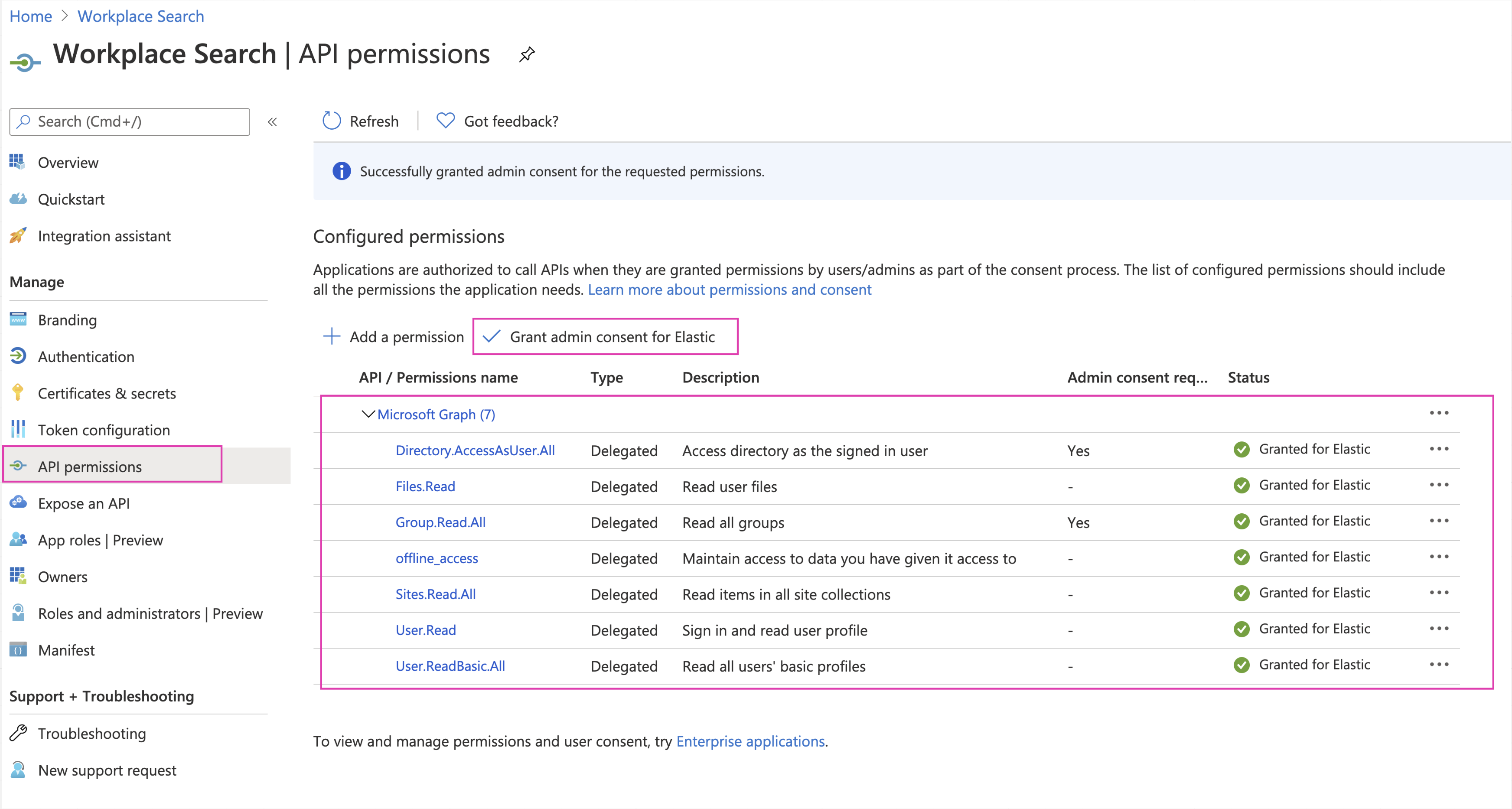Open ellipsis menu for the Microsoft Graph group
This screenshot has width=1512, height=809.
point(1439,413)
